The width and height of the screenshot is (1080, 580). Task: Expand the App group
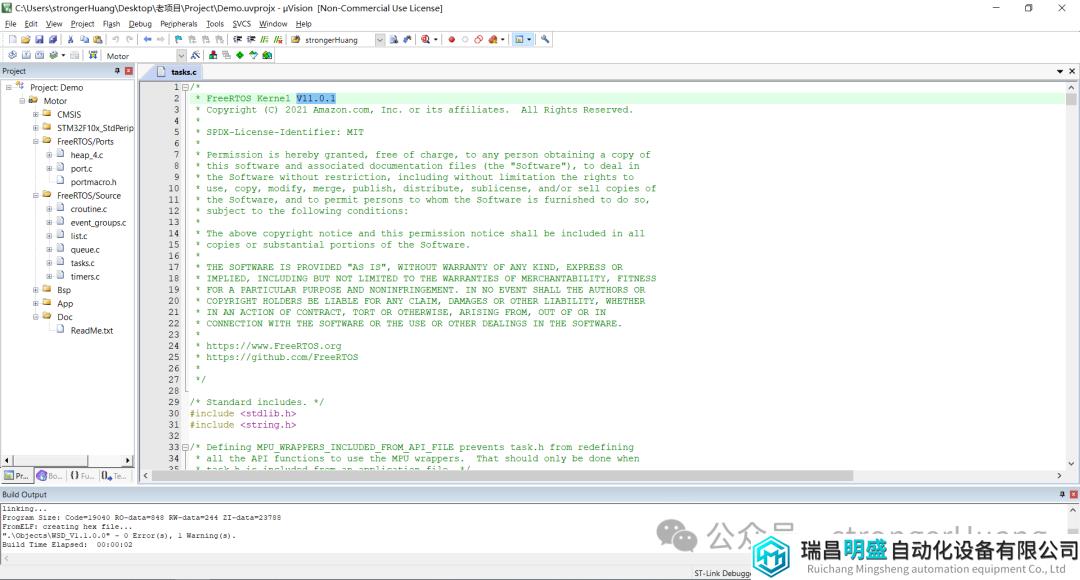pos(36,304)
